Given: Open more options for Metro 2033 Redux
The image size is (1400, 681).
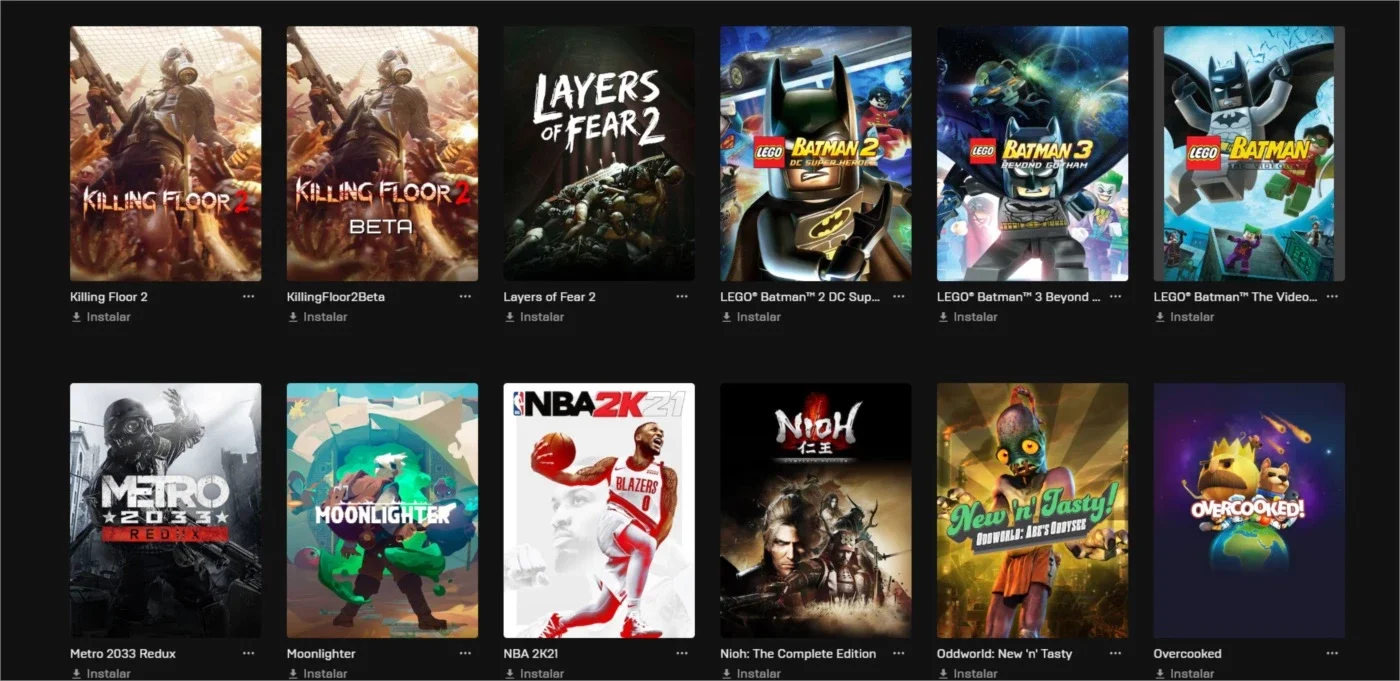Looking at the screenshot, I should 248,653.
